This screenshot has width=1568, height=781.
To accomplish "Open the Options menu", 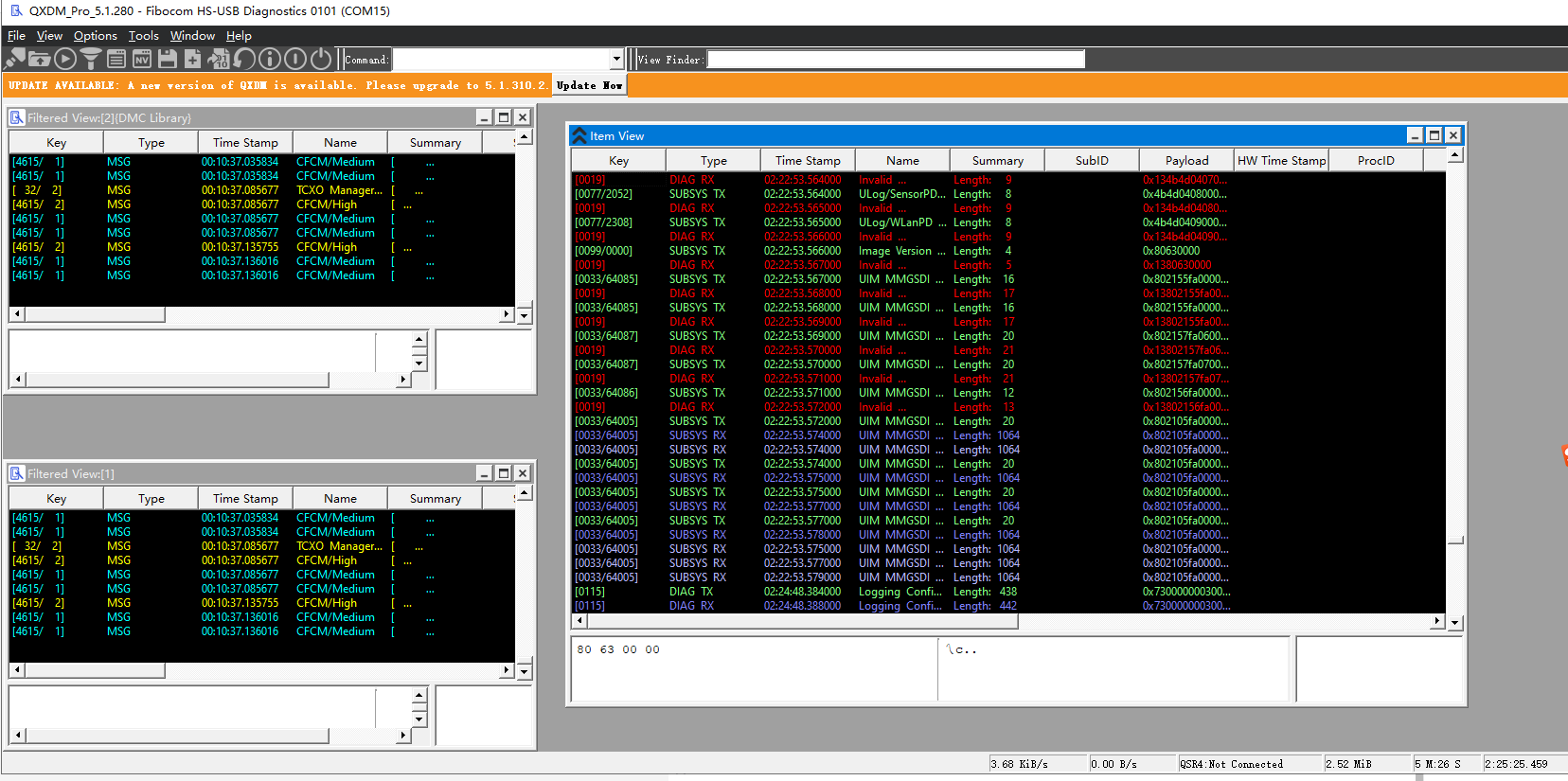I will coord(96,36).
